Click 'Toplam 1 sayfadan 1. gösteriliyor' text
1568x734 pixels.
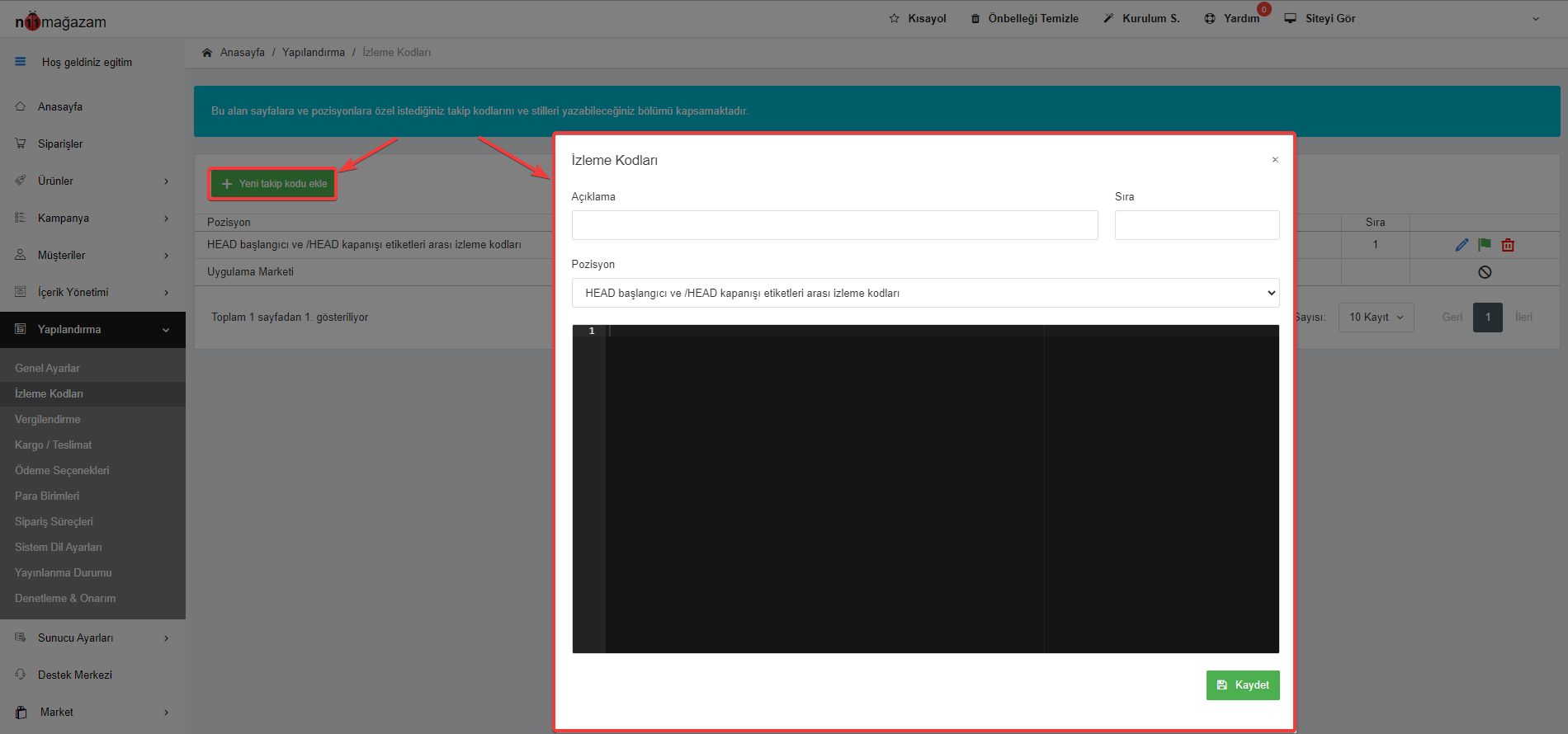click(290, 318)
